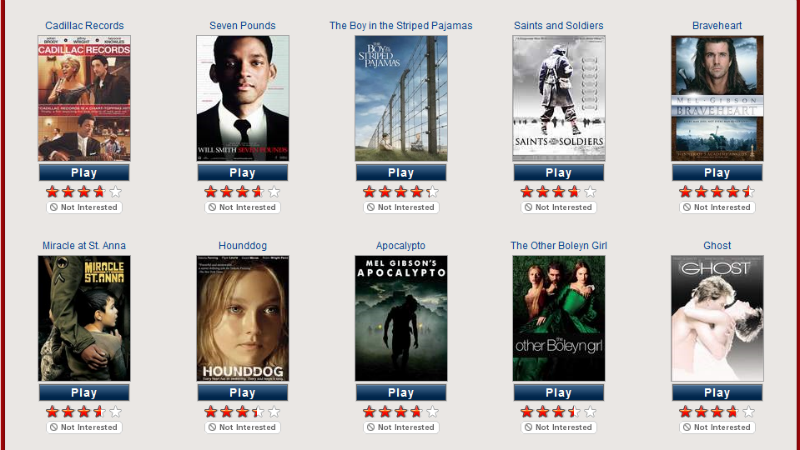Click the second star under Hounddog
The width and height of the screenshot is (800, 450).
(227, 412)
